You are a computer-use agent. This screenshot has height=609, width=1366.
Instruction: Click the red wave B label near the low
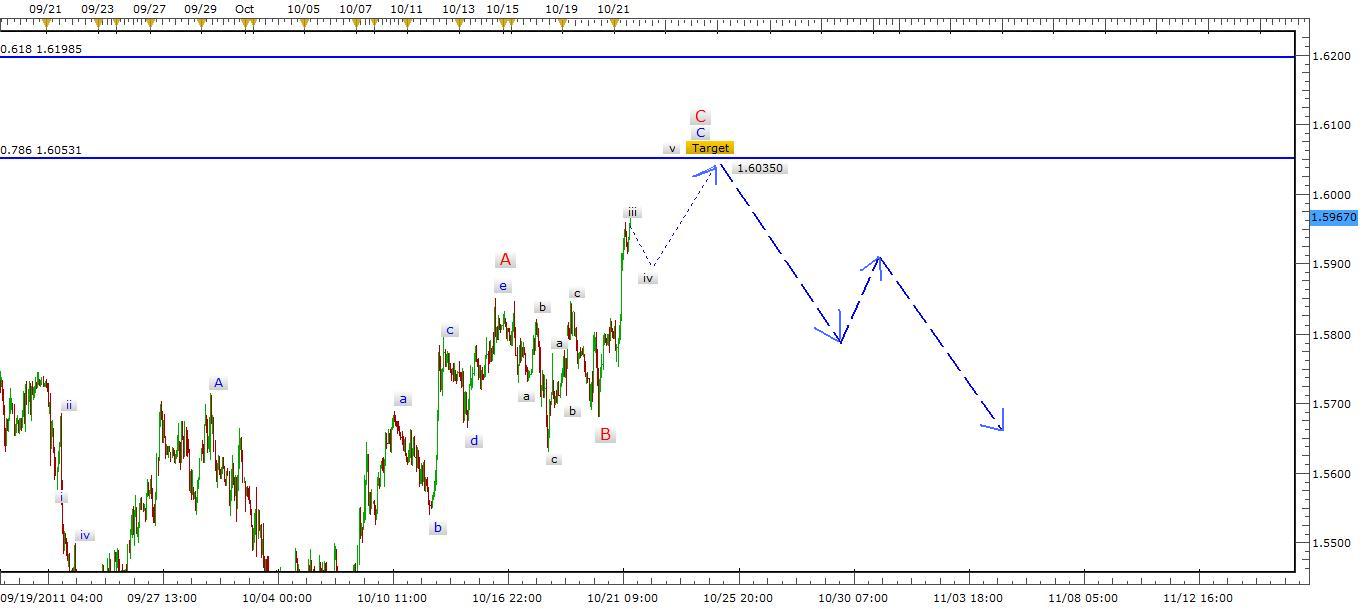click(604, 435)
